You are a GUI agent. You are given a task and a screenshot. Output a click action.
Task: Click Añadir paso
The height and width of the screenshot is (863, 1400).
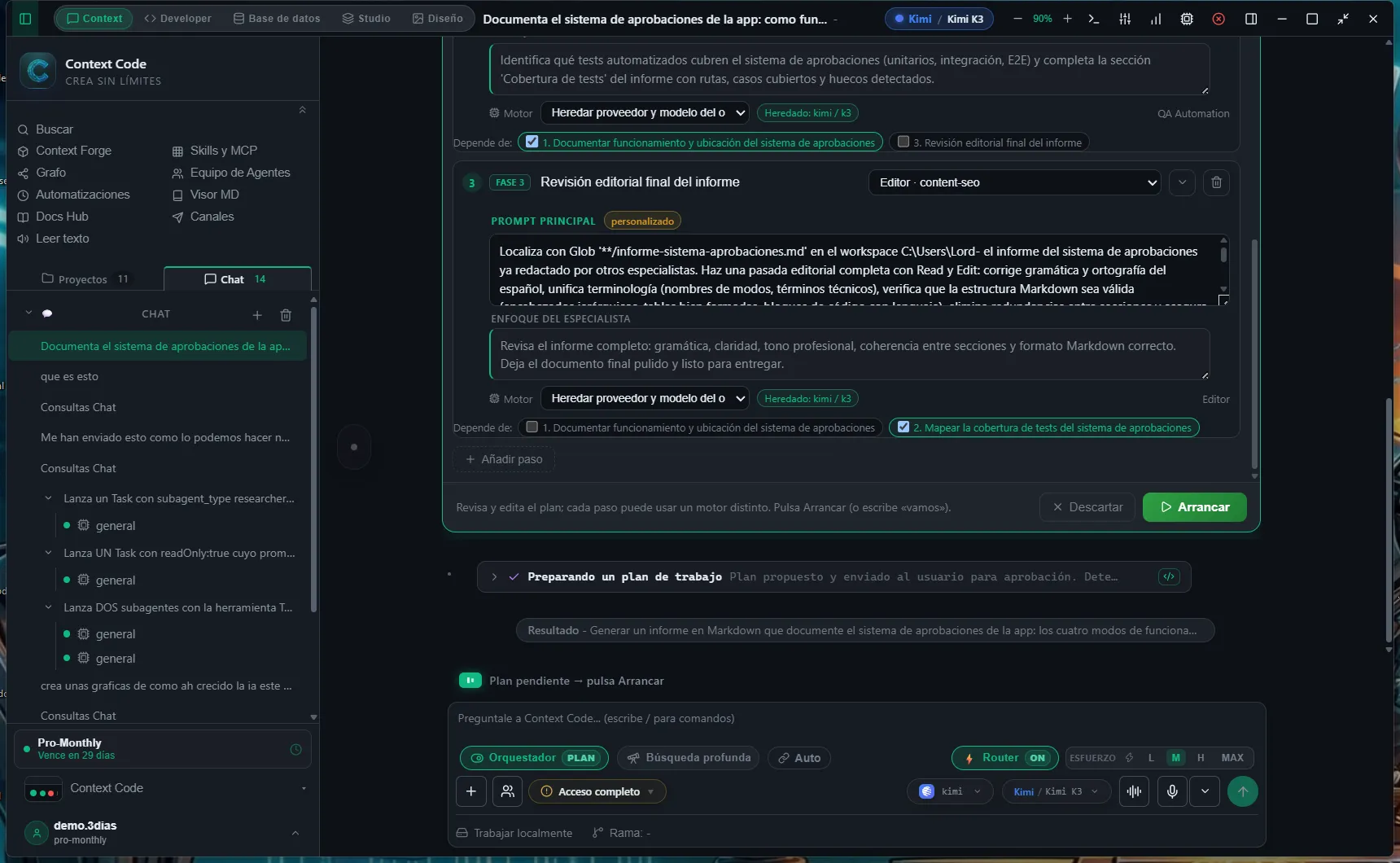504,459
